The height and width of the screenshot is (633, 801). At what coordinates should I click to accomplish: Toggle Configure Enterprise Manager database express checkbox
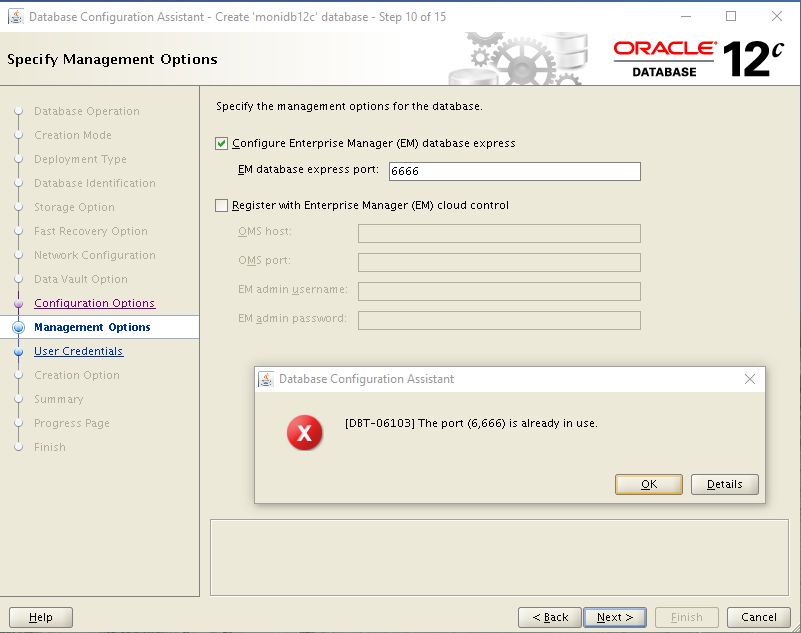coord(221,144)
